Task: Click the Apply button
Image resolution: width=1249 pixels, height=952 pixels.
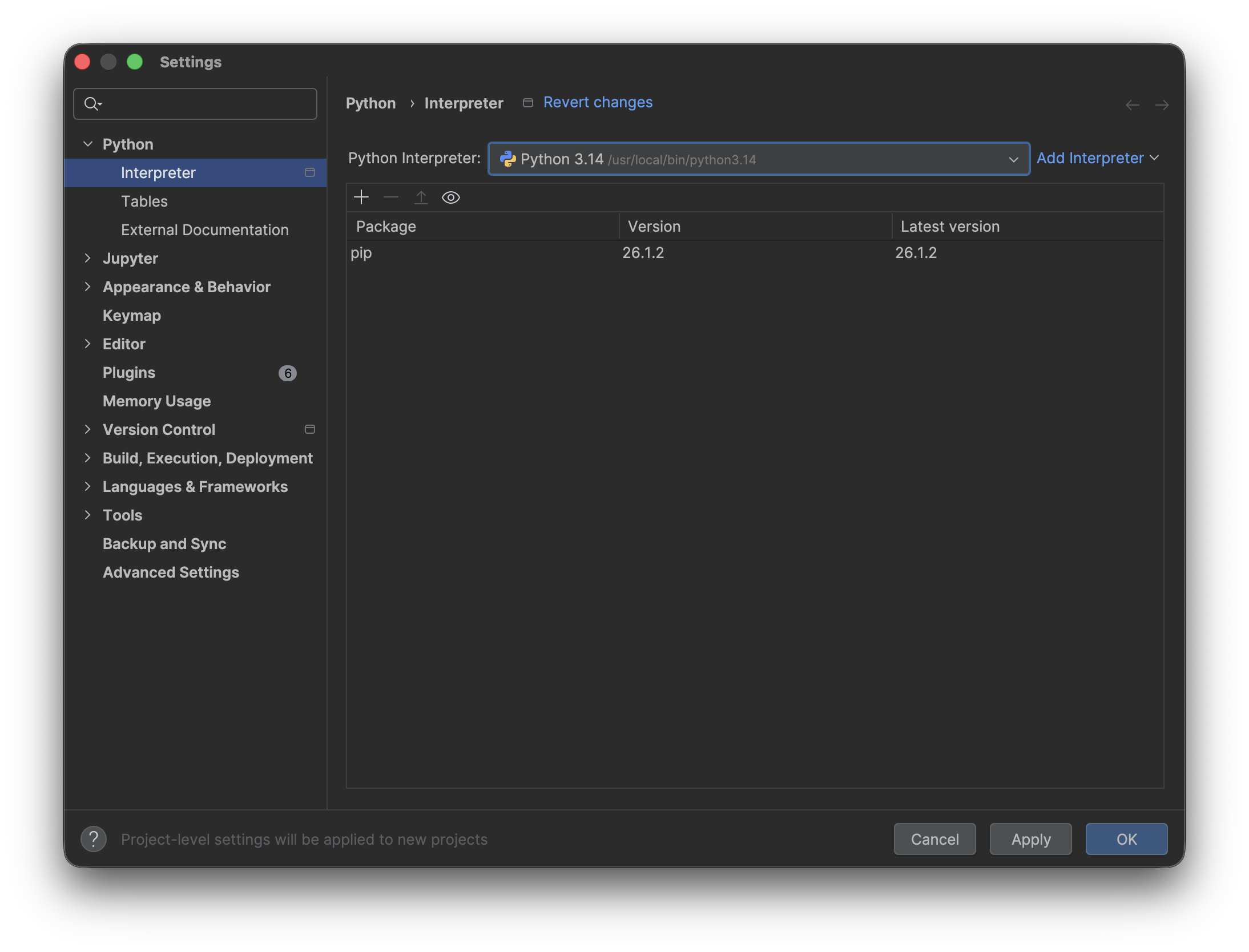Action: point(1031,839)
